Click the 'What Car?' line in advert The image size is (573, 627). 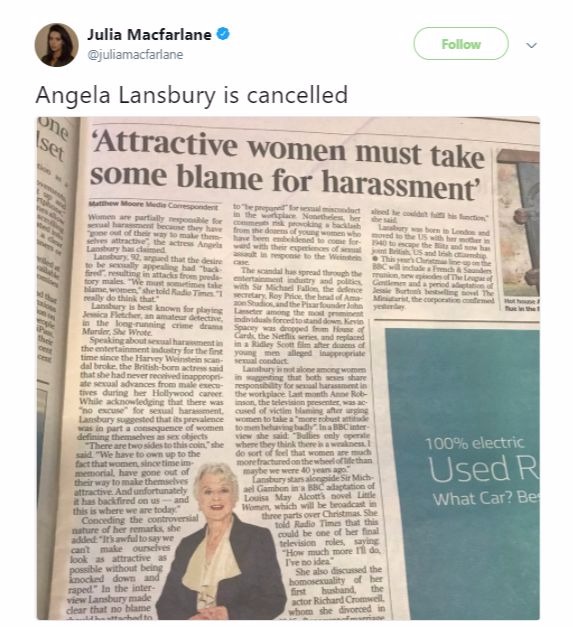tap(485, 499)
